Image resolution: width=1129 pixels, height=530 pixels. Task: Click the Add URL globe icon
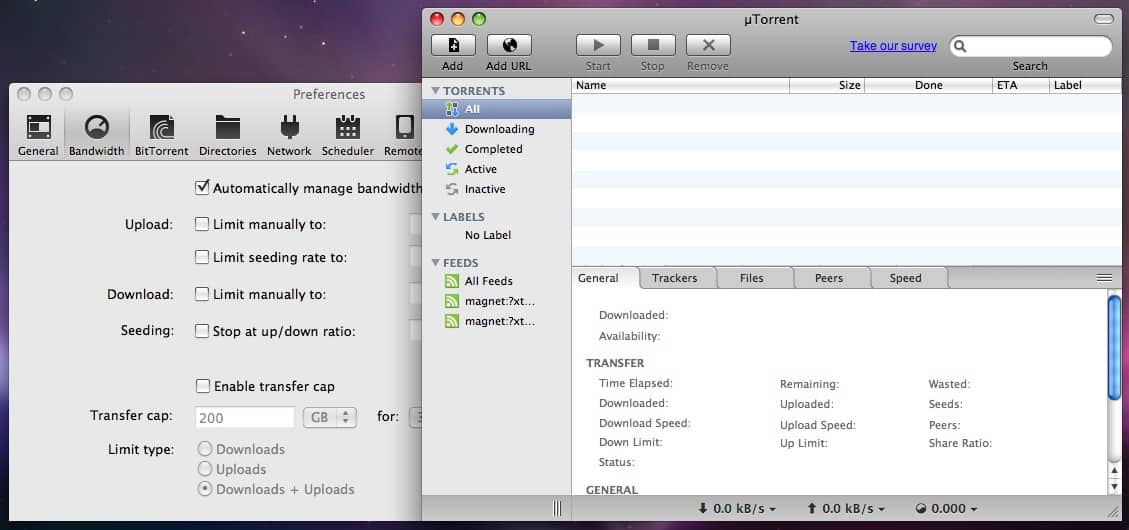tap(509, 45)
